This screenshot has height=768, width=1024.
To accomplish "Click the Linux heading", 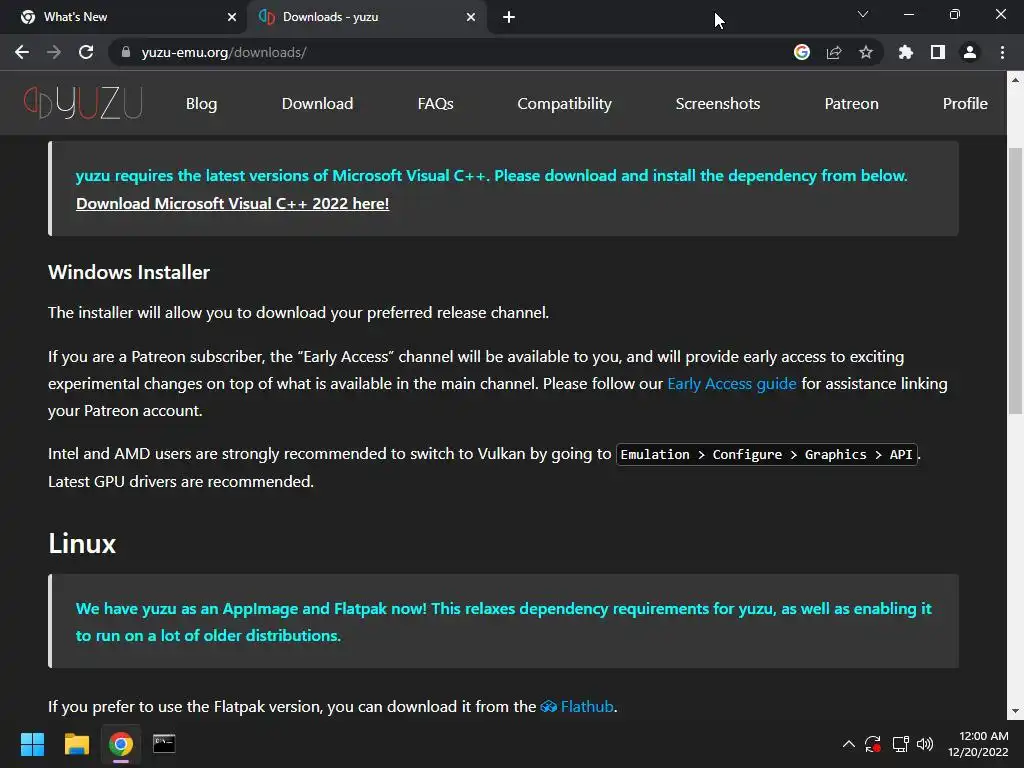I will coord(82,544).
